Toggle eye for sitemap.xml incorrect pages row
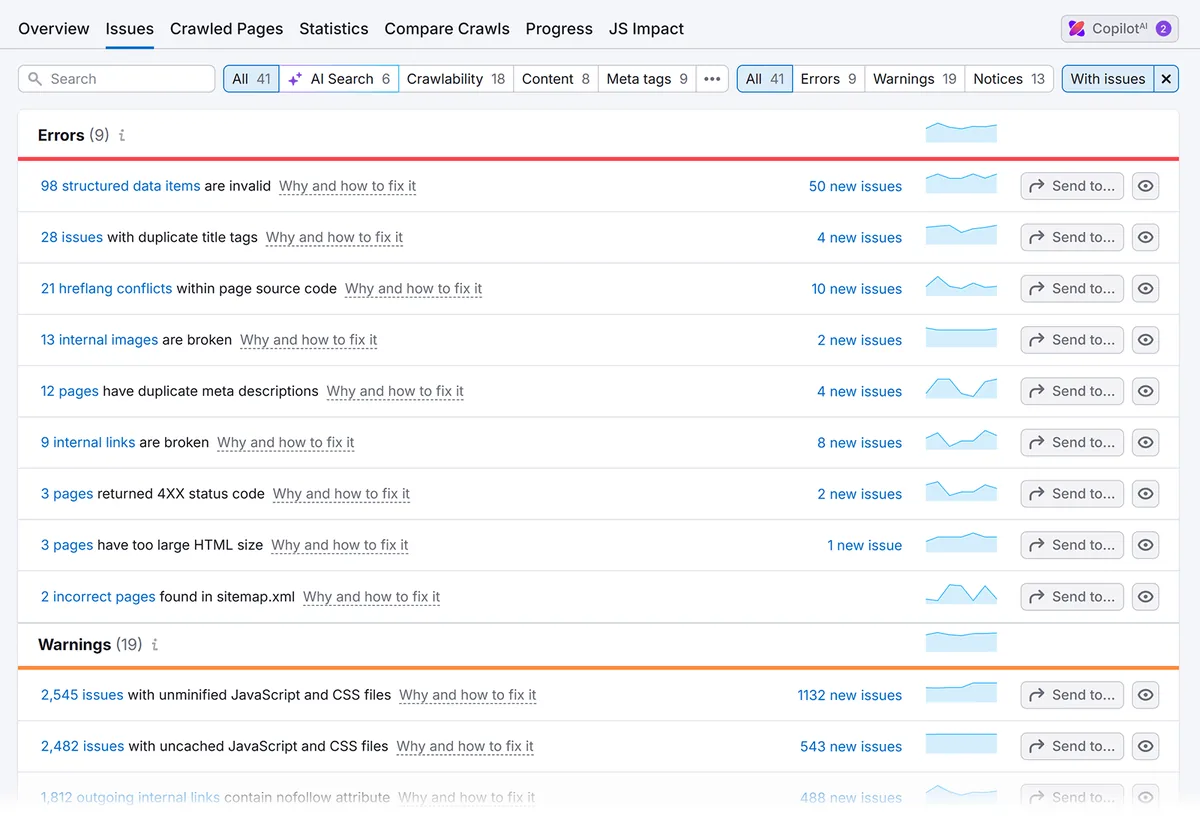The height and width of the screenshot is (818, 1200). pyautogui.click(x=1145, y=596)
